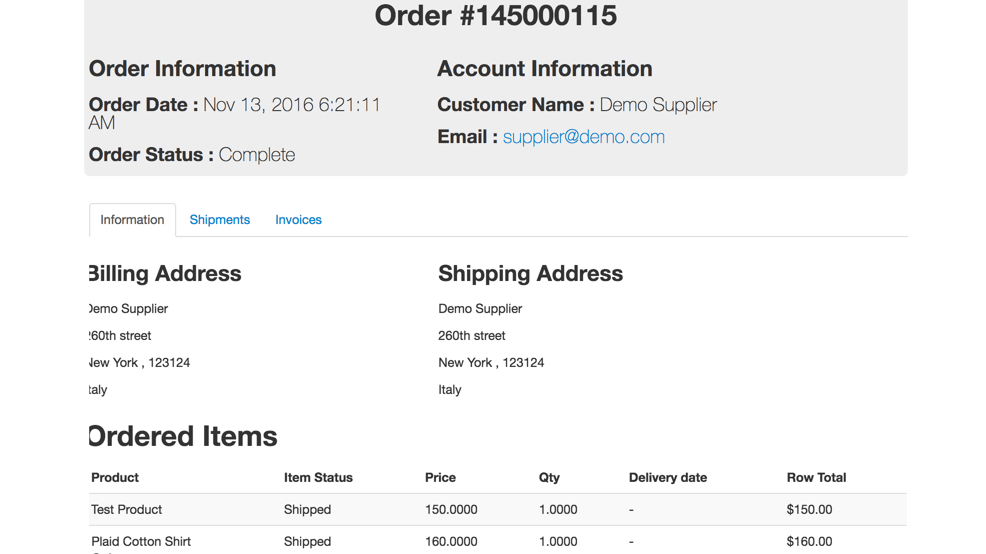Image resolution: width=986 pixels, height=554 pixels.
Task: Click the Qty column header
Action: [549, 478]
